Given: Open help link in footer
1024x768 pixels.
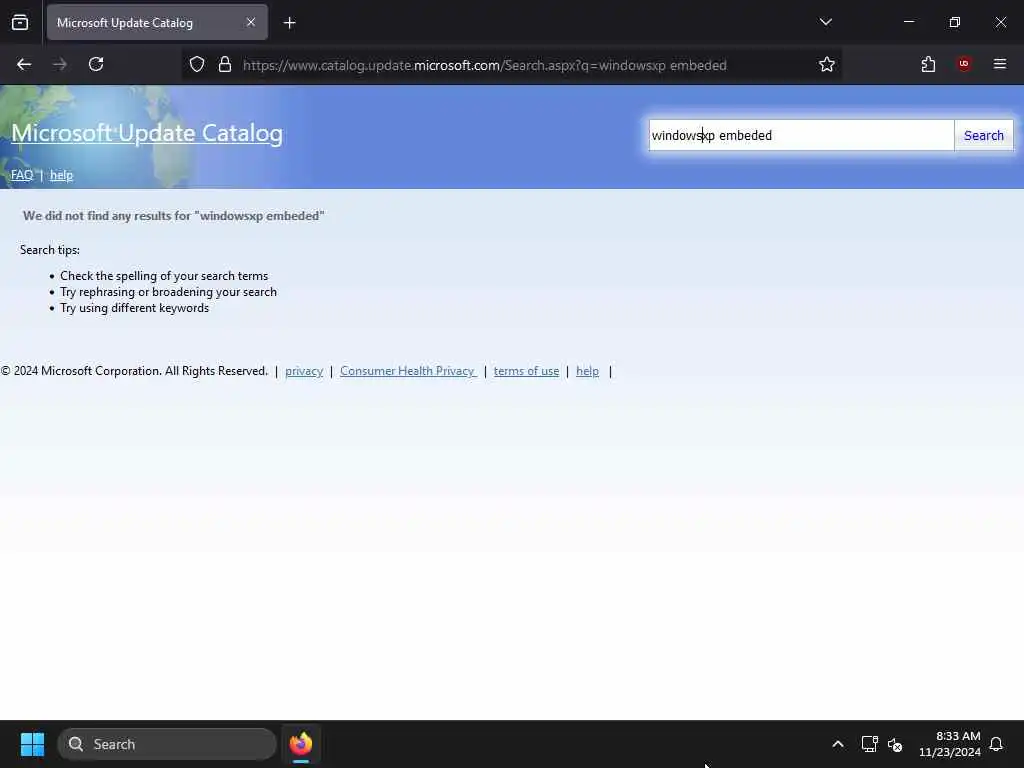Looking at the screenshot, I should [587, 371].
